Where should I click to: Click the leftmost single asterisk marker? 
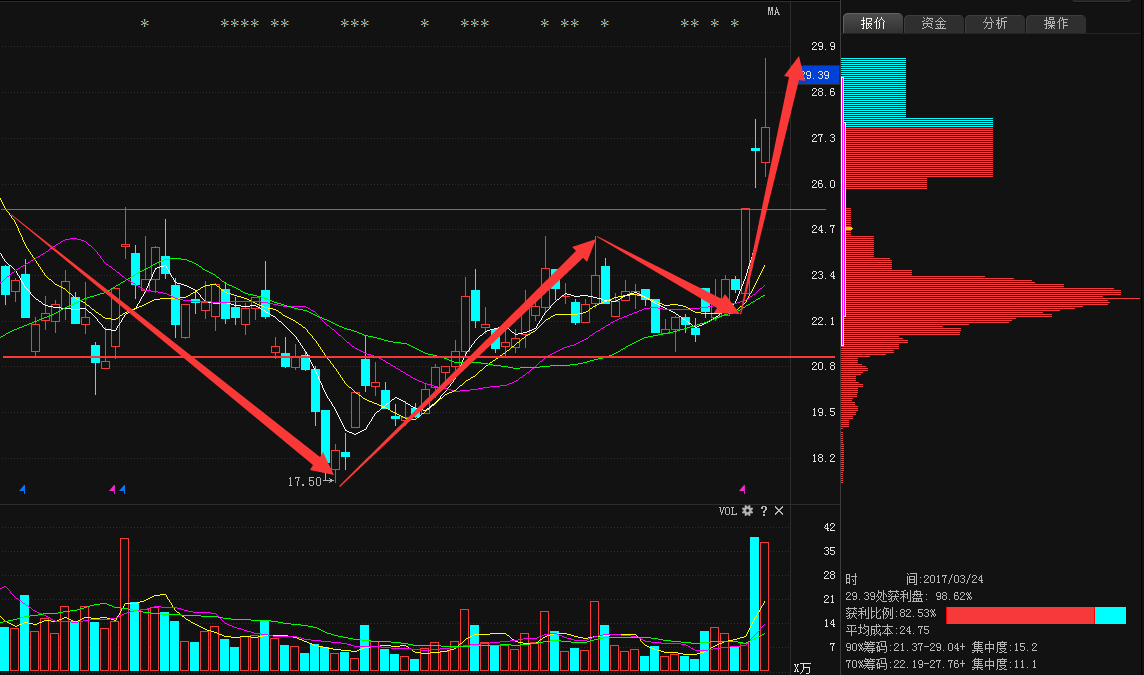(144, 24)
